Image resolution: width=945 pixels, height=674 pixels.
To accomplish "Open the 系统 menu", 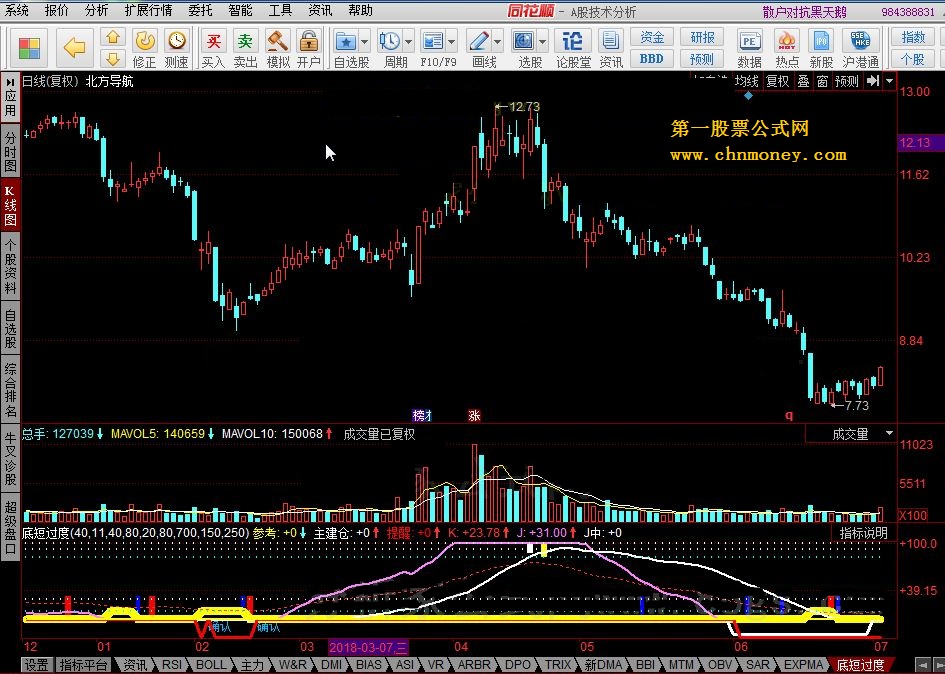I will point(16,10).
